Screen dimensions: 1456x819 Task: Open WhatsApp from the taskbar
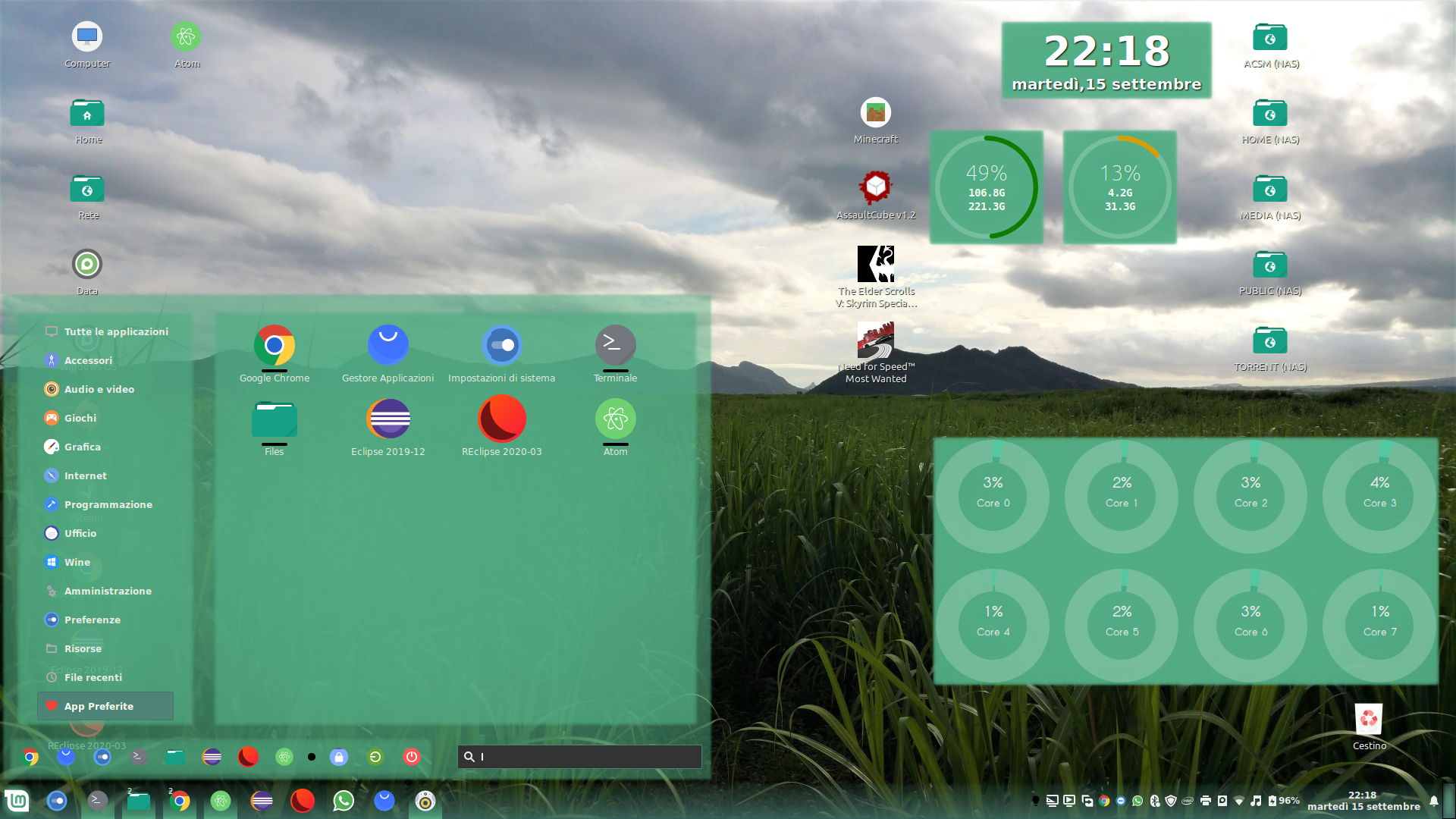pos(344,801)
